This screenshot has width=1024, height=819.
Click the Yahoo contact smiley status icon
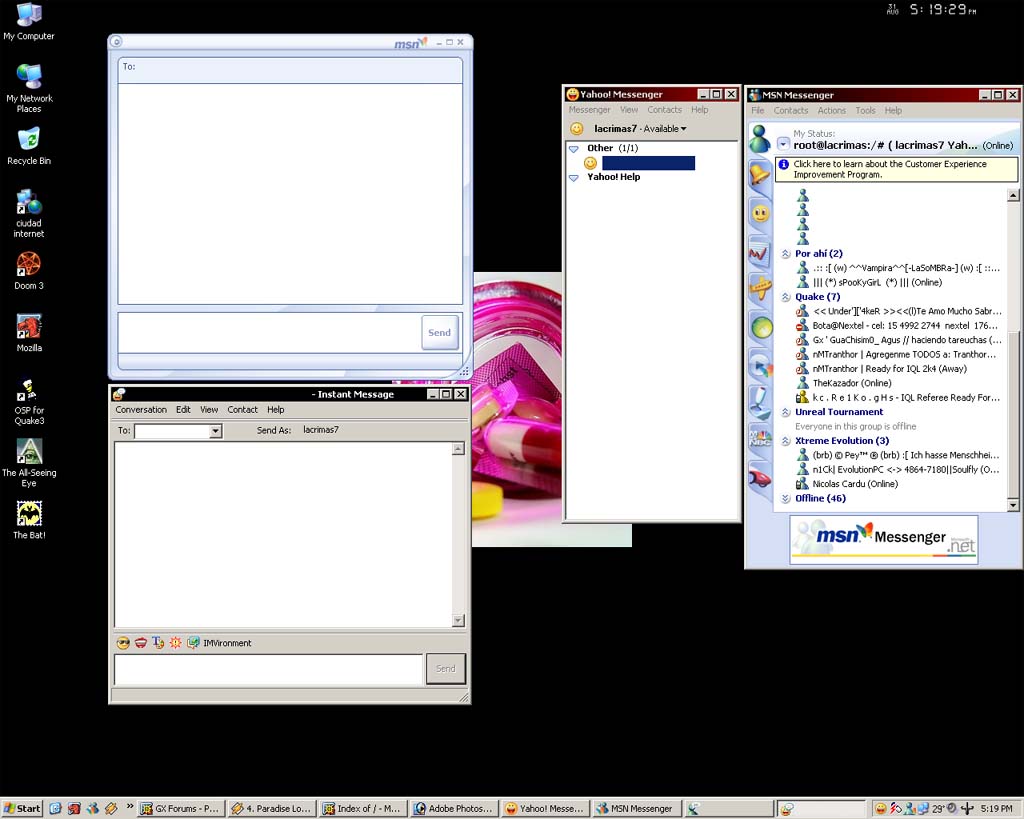click(590, 163)
